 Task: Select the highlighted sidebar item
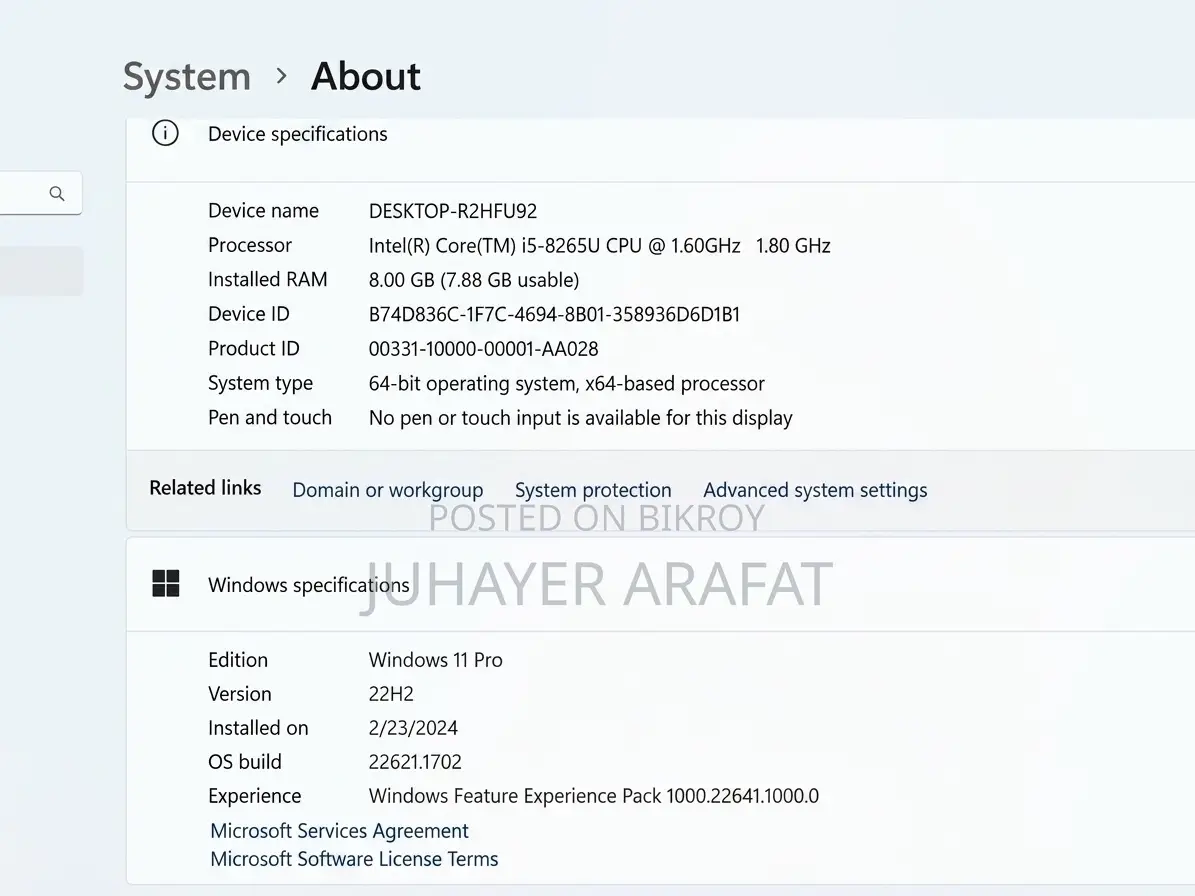click(41, 270)
